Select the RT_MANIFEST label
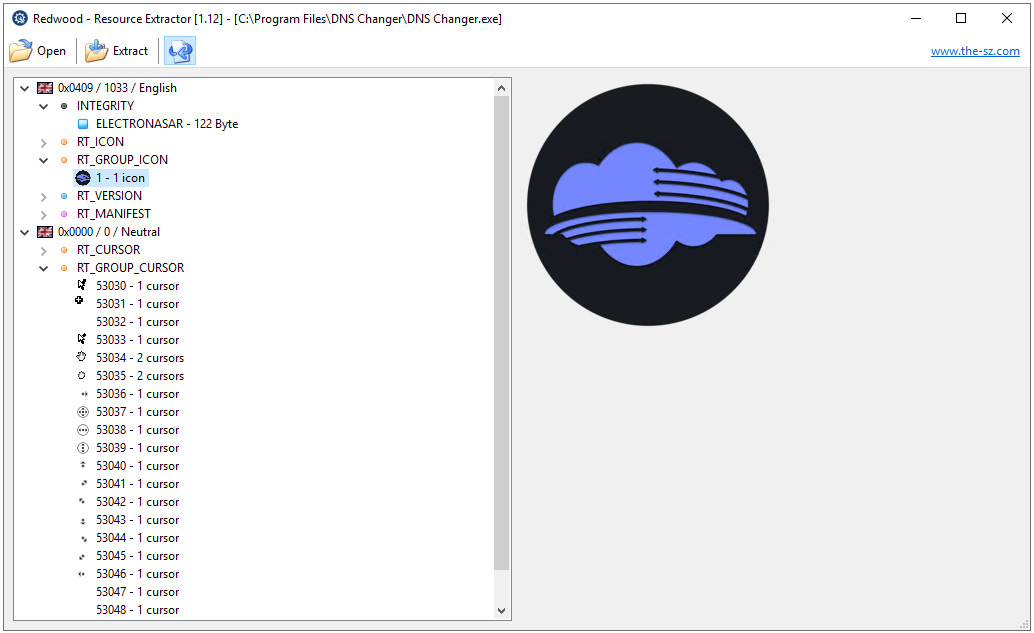This screenshot has width=1034, height=633. (x=113, y=214)
